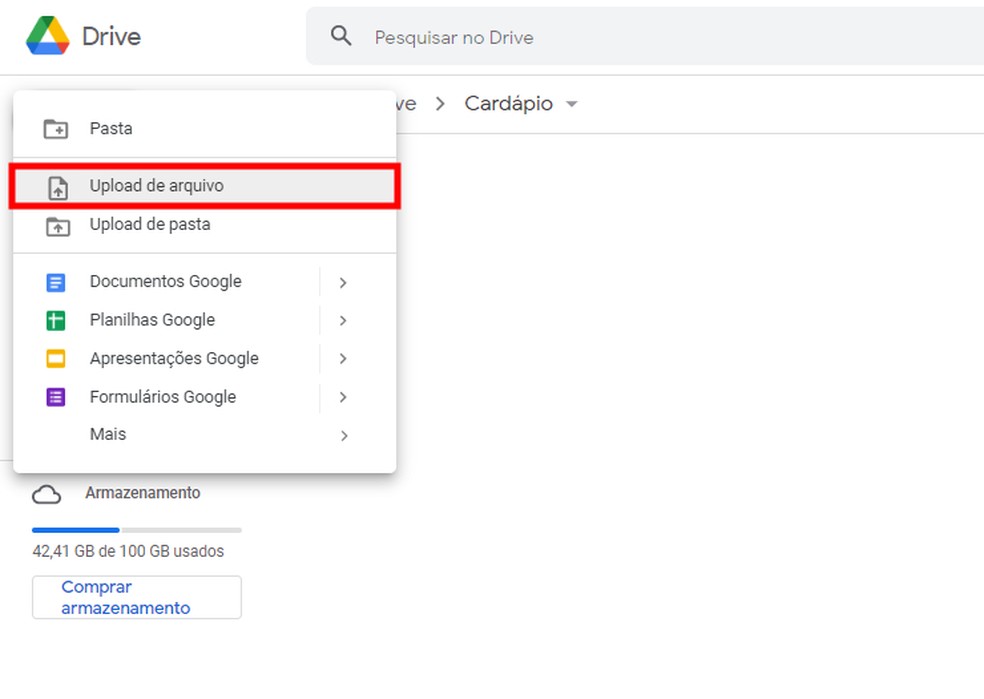
Task: Expand the Documentos Google submenu arrow
Action: 343,283
